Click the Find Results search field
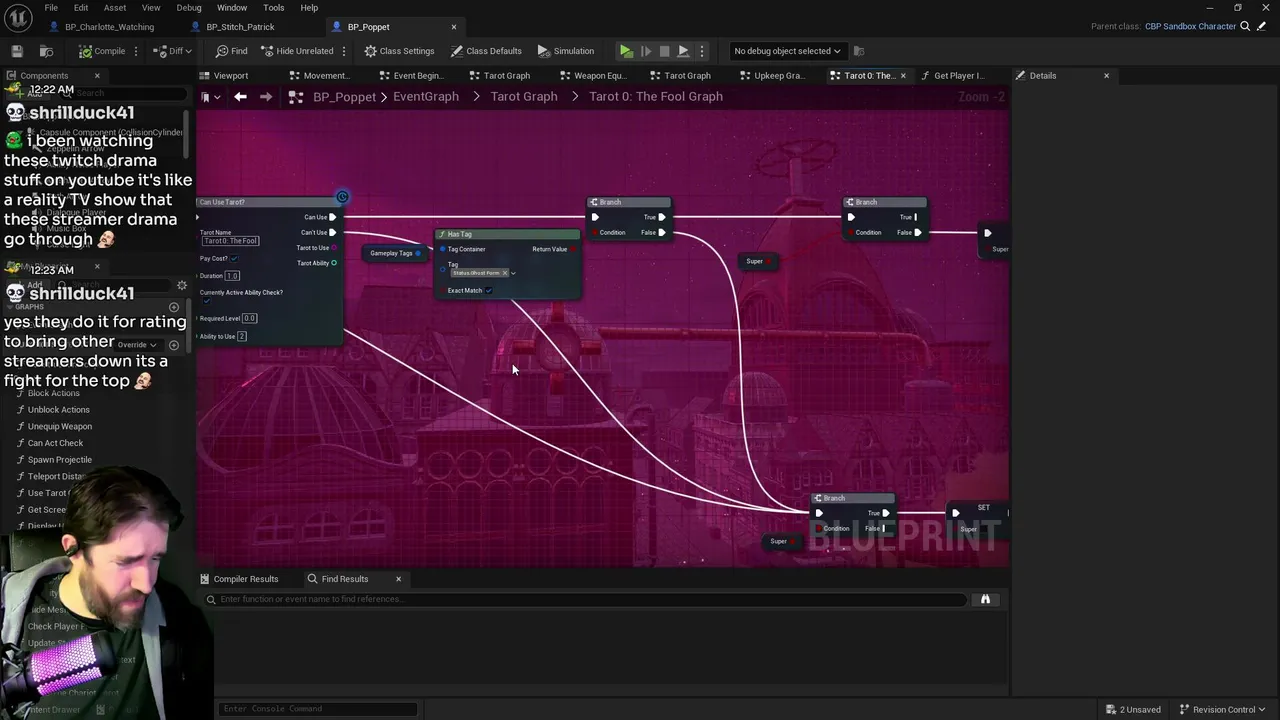The height and width of the screenshot is (720, 1280). pos(587,599)
